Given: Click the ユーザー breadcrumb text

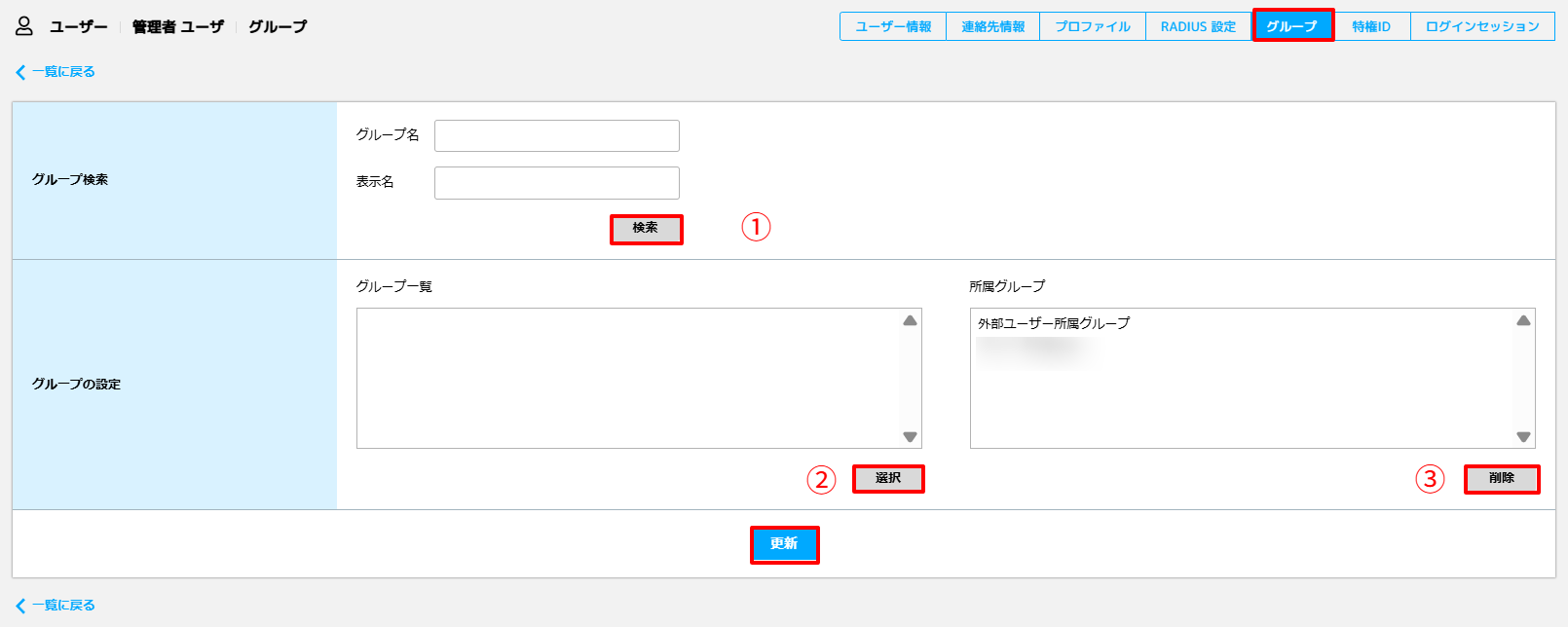Looking at the screenshot, I should pyautogui.click(x=79, y=27).
